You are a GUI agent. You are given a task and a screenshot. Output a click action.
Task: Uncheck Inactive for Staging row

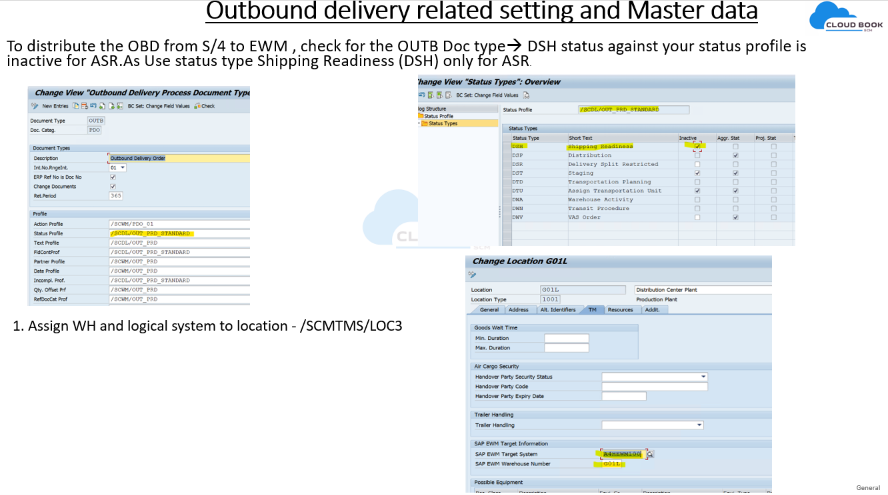coord(697,173)
